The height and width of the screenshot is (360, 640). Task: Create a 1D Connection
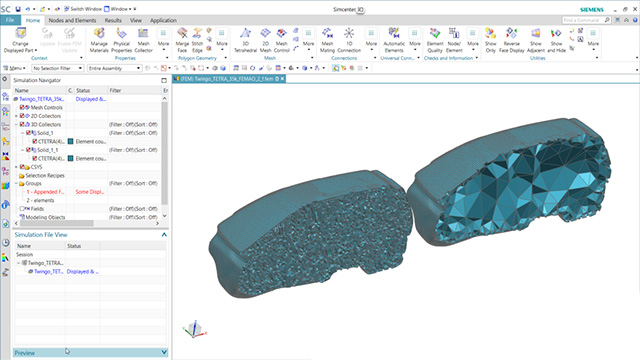pos(349,40)
